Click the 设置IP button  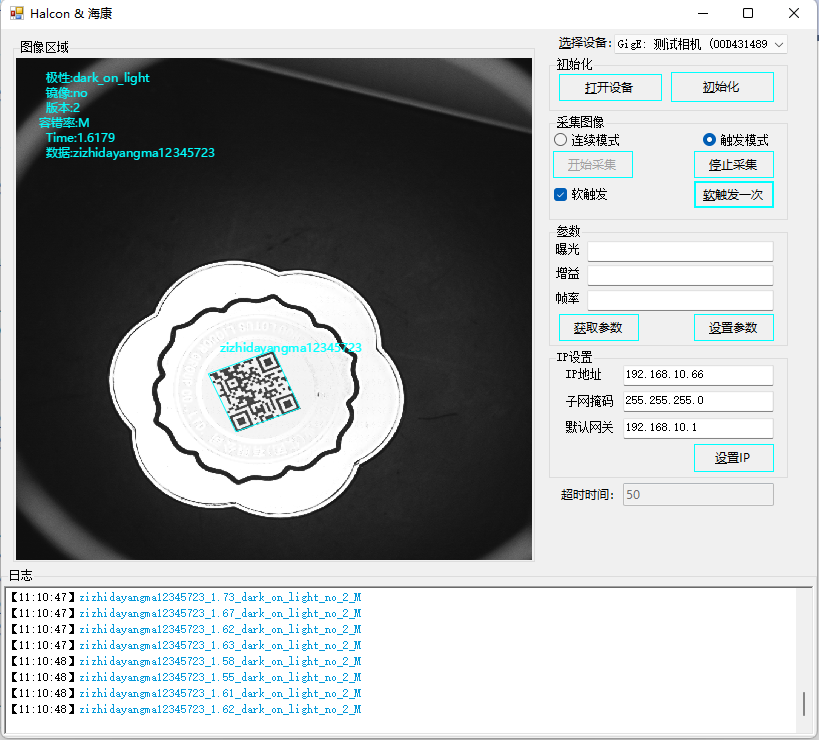(733, 458)
